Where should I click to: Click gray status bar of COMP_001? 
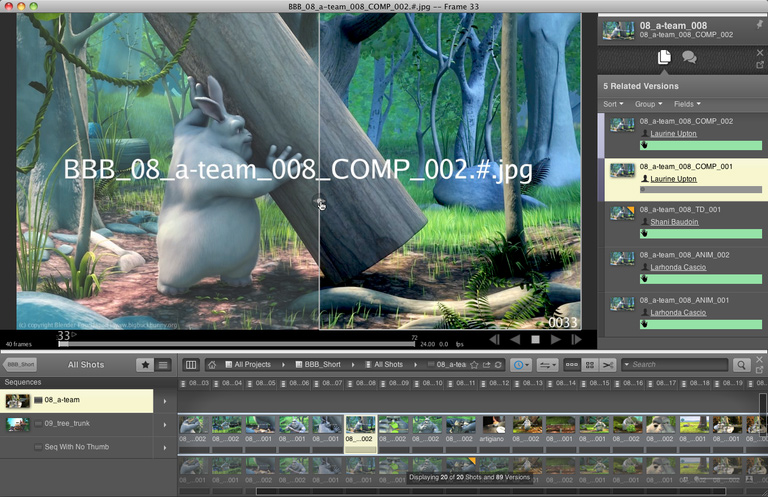[700, 189]
